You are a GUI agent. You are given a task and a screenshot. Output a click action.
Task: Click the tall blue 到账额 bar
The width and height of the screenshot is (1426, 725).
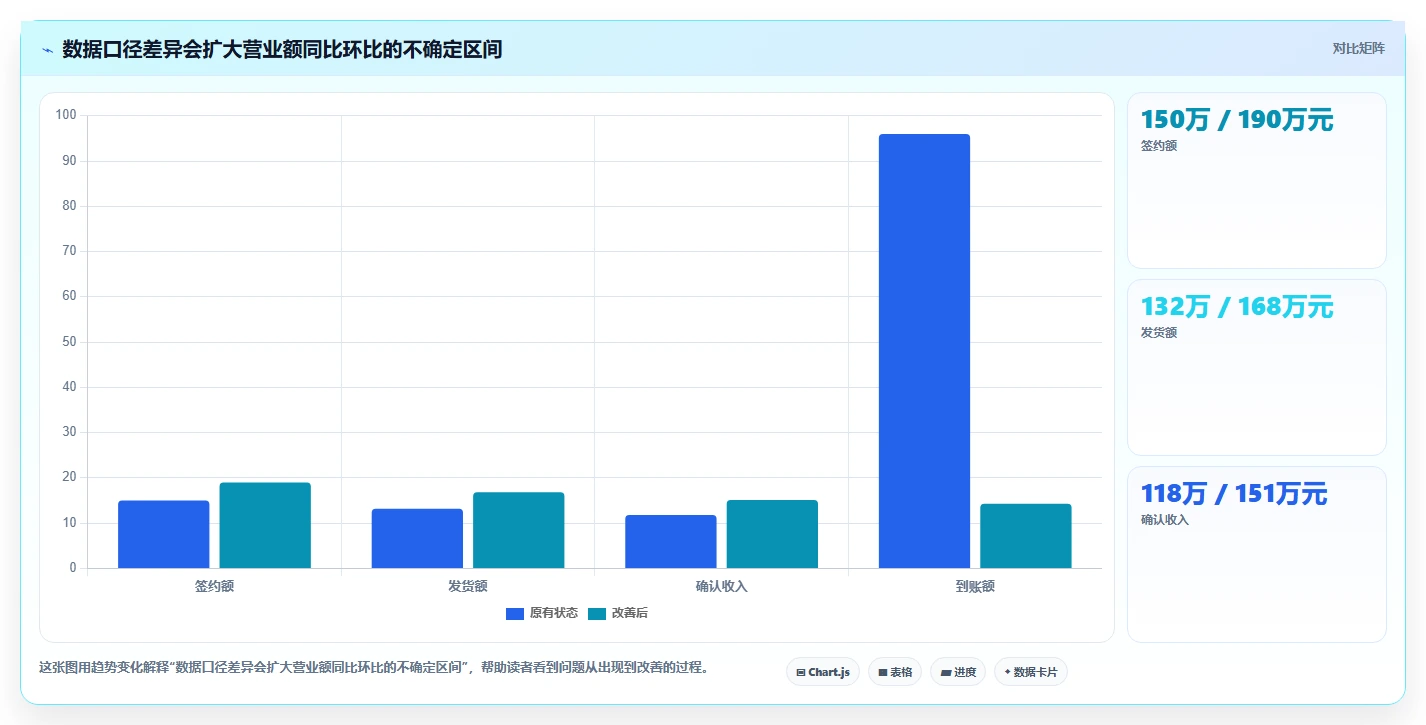(x=924, y=351)
